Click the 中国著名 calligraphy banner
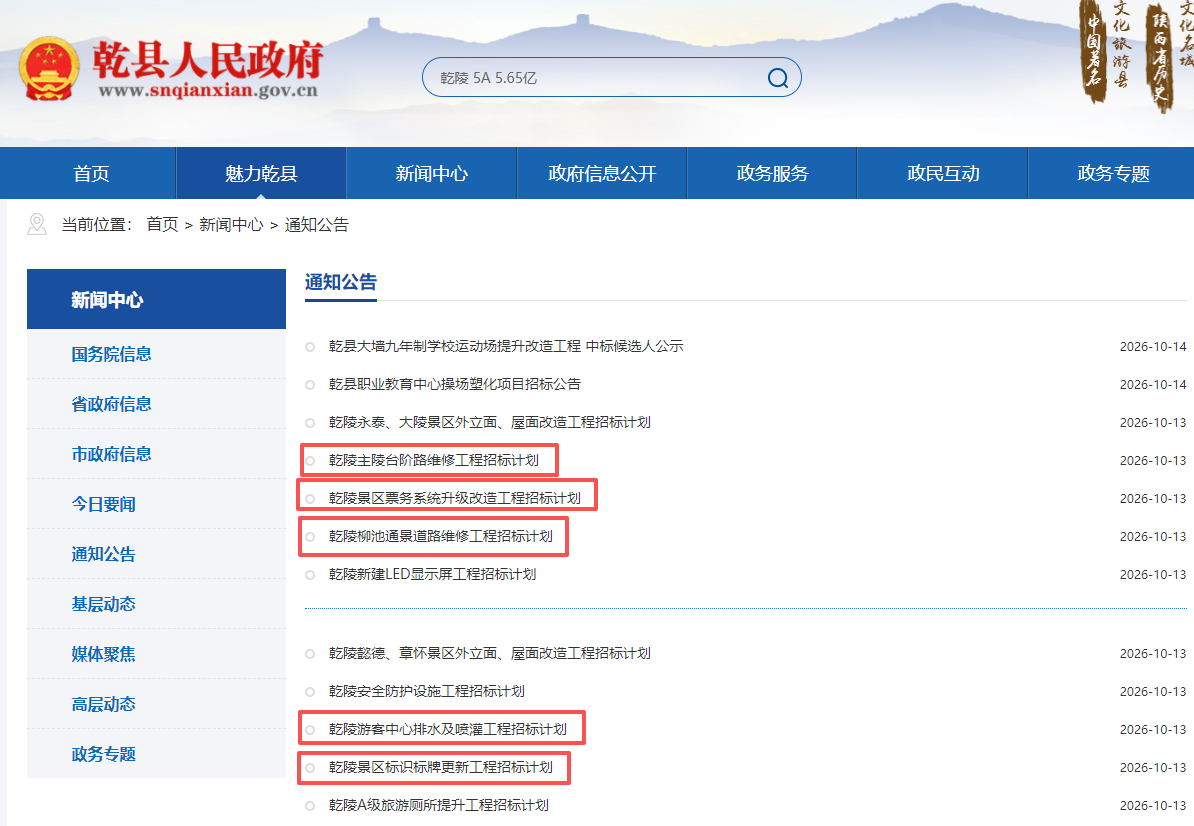 (x=1093, y=51)
